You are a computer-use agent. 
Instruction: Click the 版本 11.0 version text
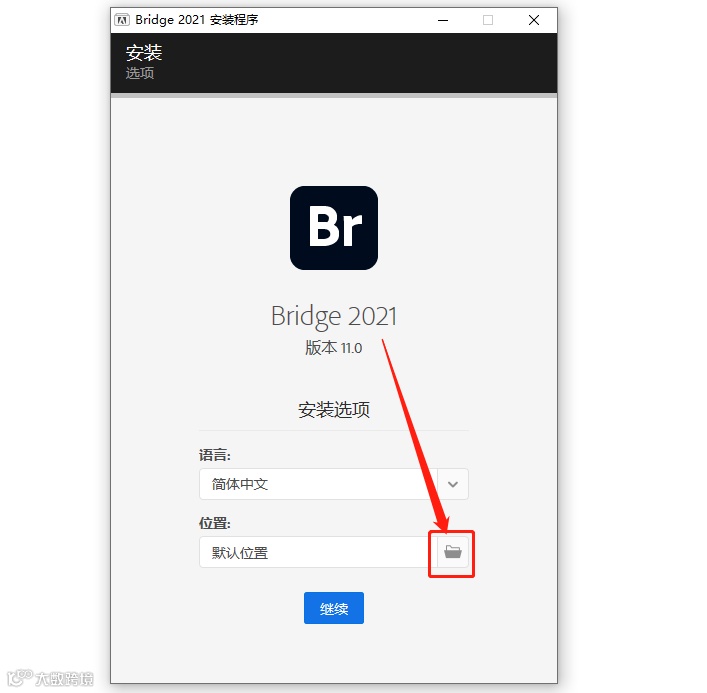pyautogui.click(x=334, y=348)
